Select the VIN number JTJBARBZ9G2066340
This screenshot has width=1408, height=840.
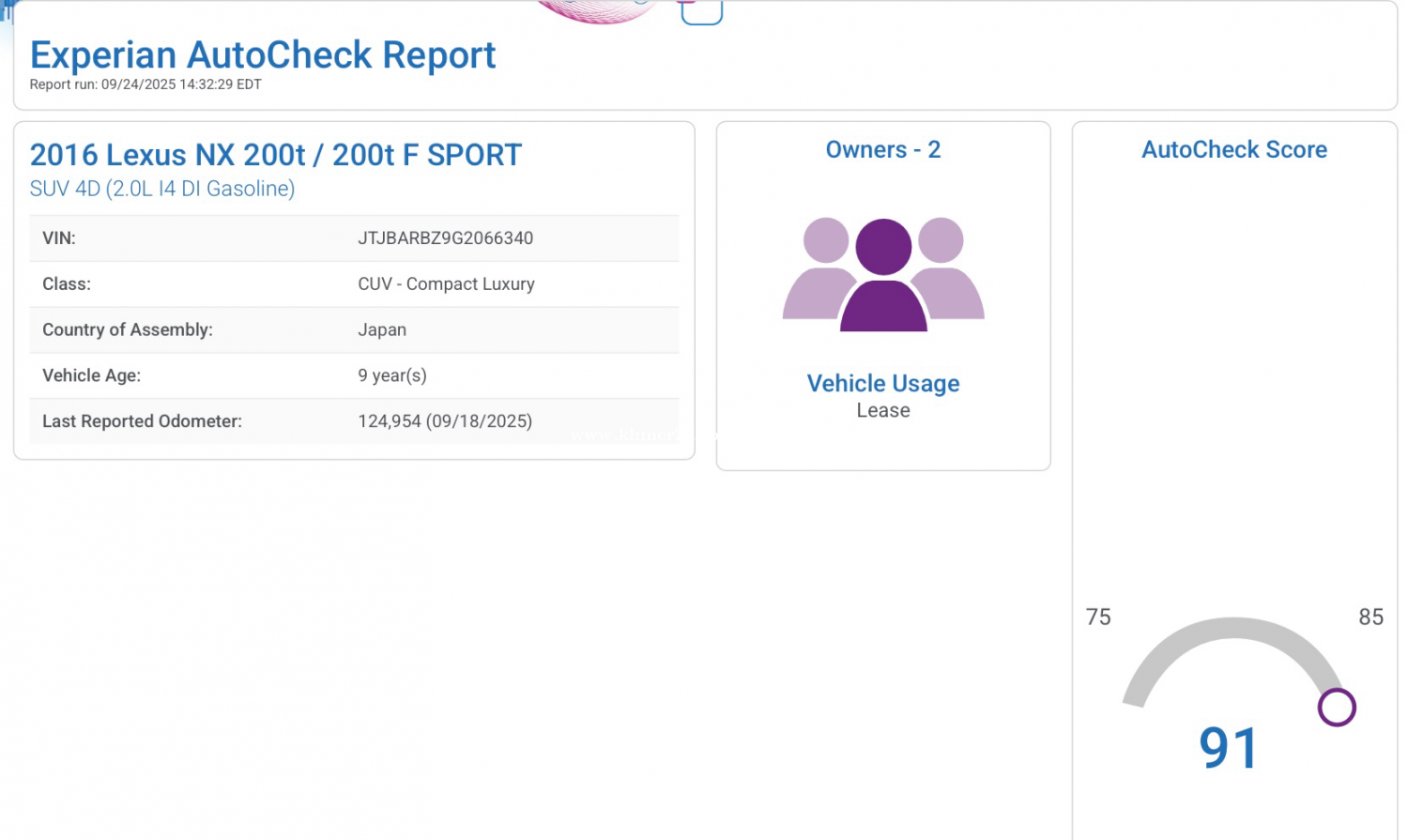click(x=445, y=238)
